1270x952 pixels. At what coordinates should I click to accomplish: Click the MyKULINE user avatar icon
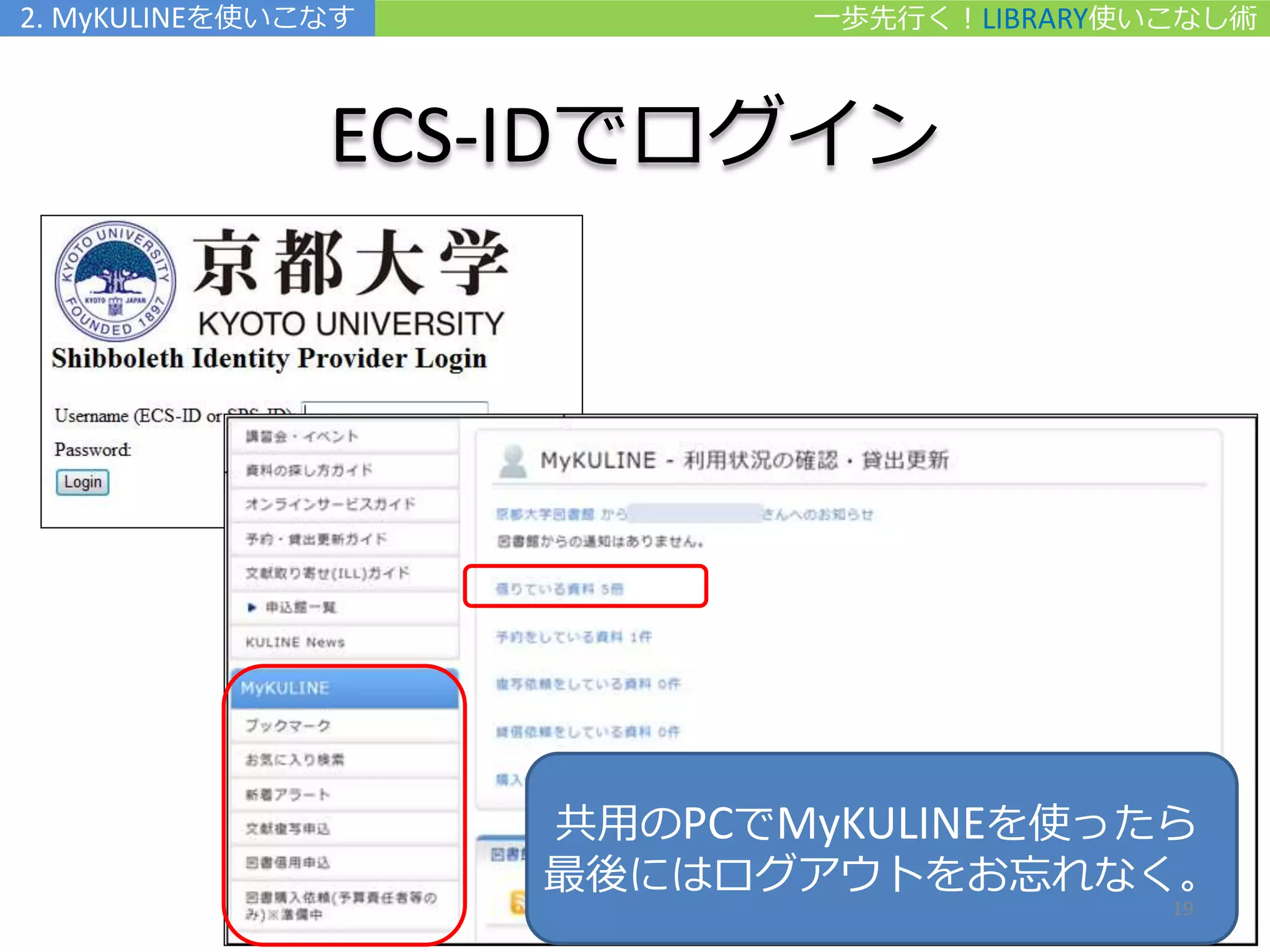[x=513, y=461]
